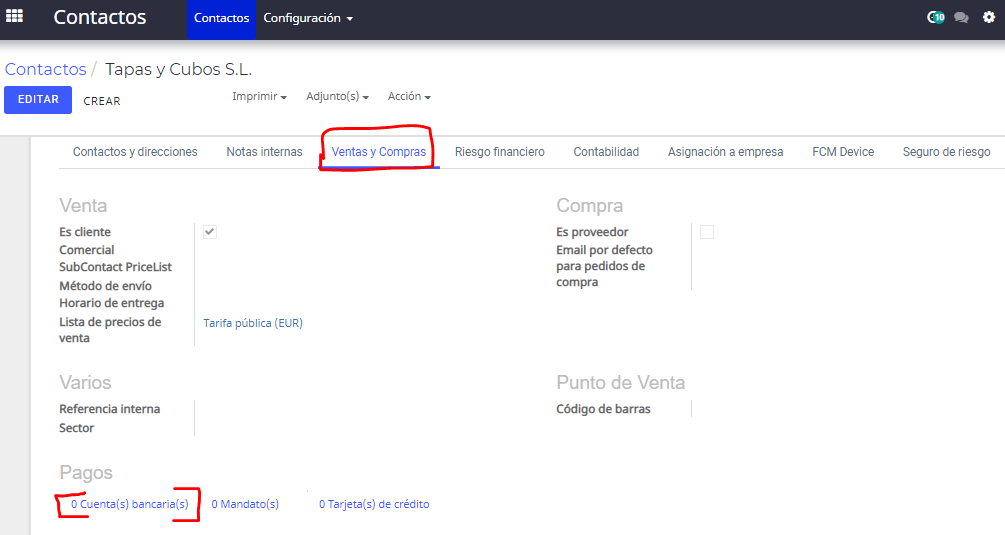Click the 'Horario de entrega' label

pos(112,303)
